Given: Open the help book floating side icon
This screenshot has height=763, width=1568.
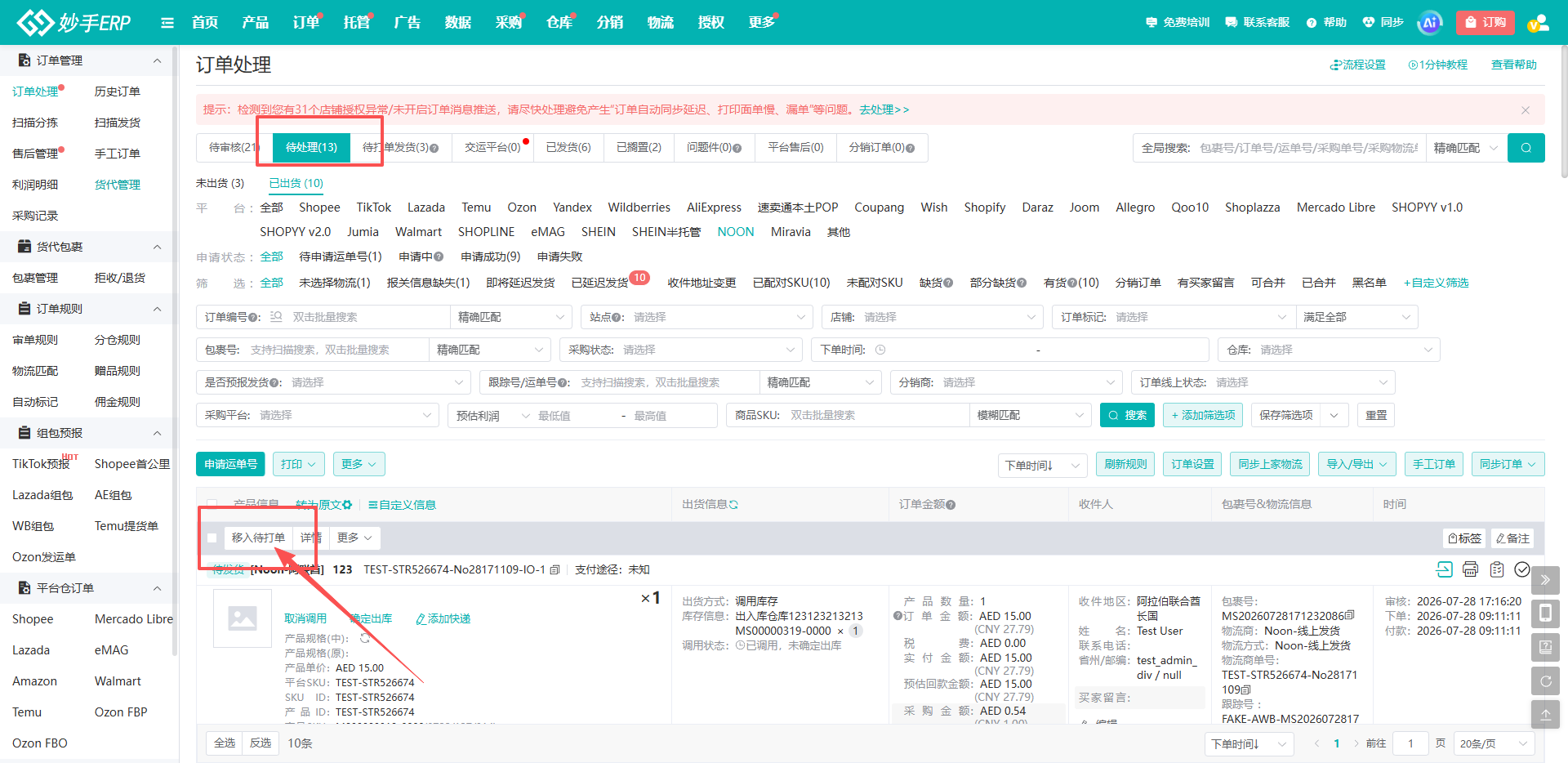Looking at the screenshot, I should click(1545, 647).
